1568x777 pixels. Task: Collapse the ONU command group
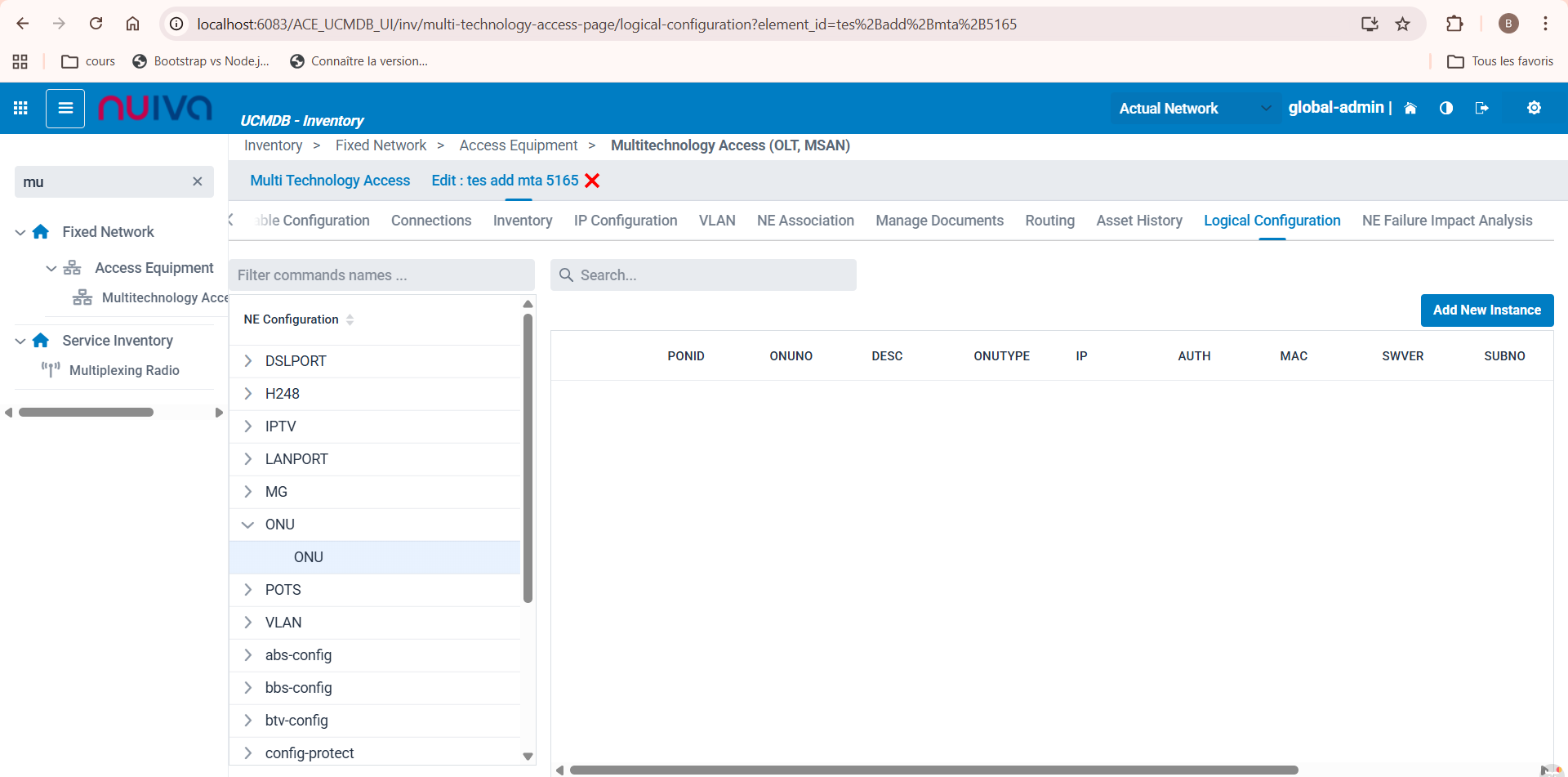(x=248, y=525)
